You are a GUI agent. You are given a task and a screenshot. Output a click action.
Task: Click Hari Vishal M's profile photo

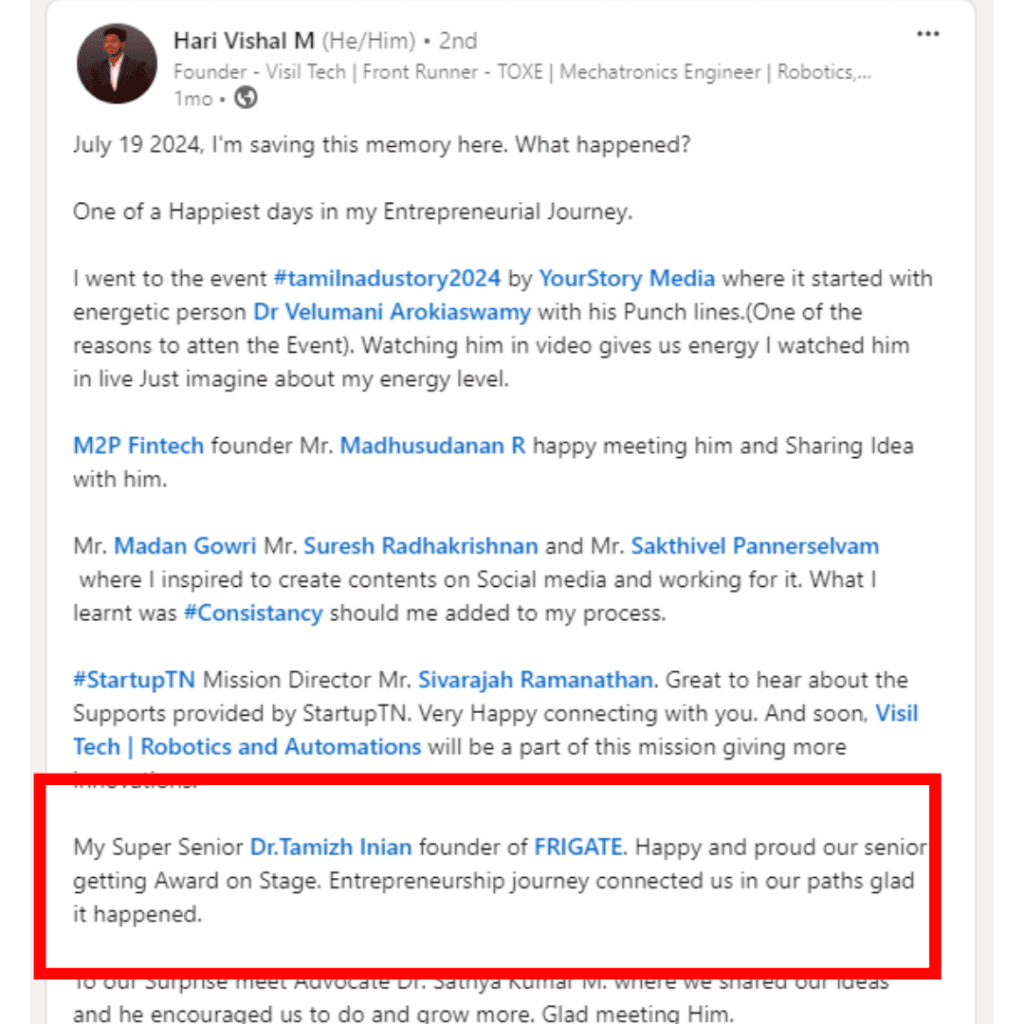117,63
